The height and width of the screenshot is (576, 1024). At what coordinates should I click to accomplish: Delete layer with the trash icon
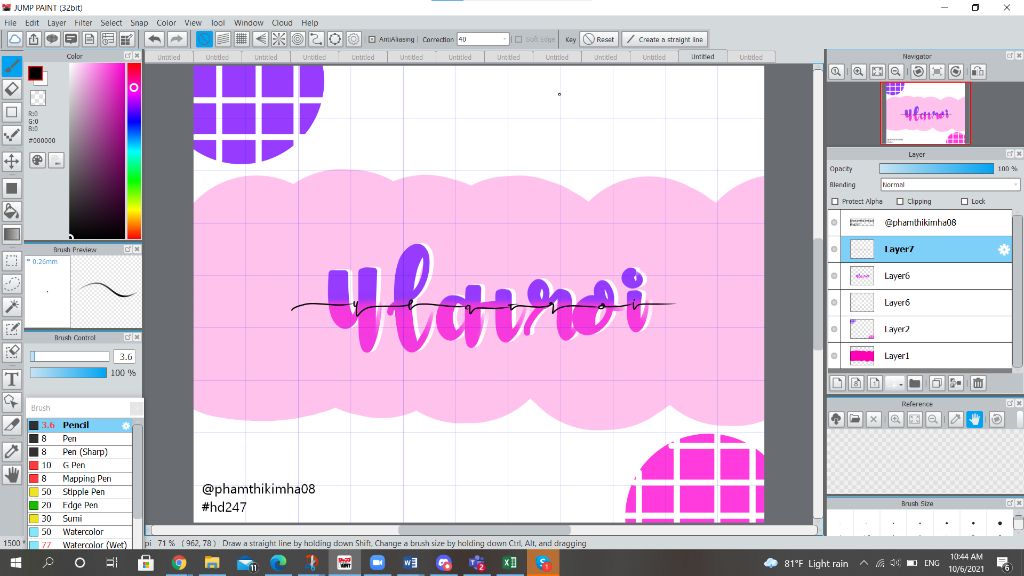click(978, 383)
